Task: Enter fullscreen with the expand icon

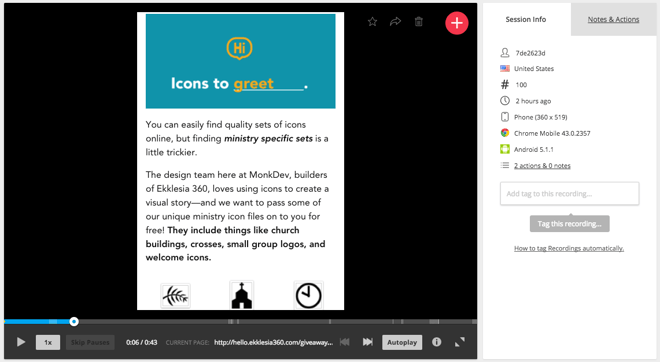Action: pyautogui.click(x=460, y=342)
